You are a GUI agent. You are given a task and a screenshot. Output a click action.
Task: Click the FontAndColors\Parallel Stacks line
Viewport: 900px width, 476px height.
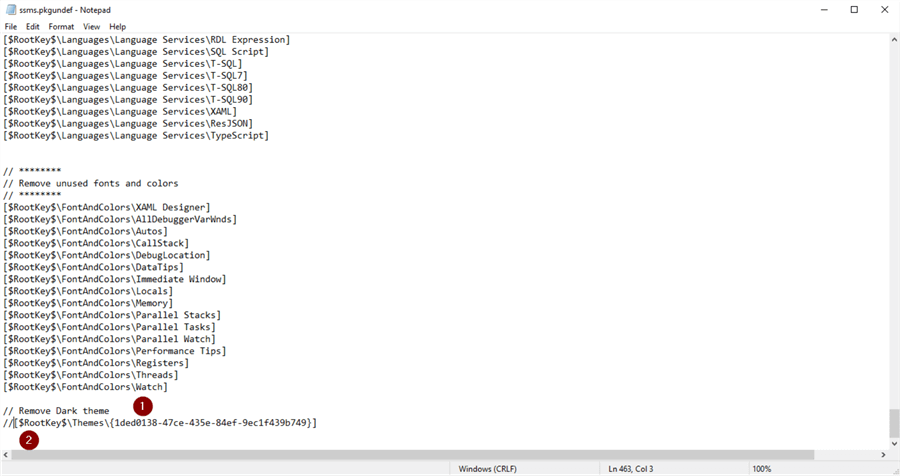pyautogui.click(x=112, y=315)
